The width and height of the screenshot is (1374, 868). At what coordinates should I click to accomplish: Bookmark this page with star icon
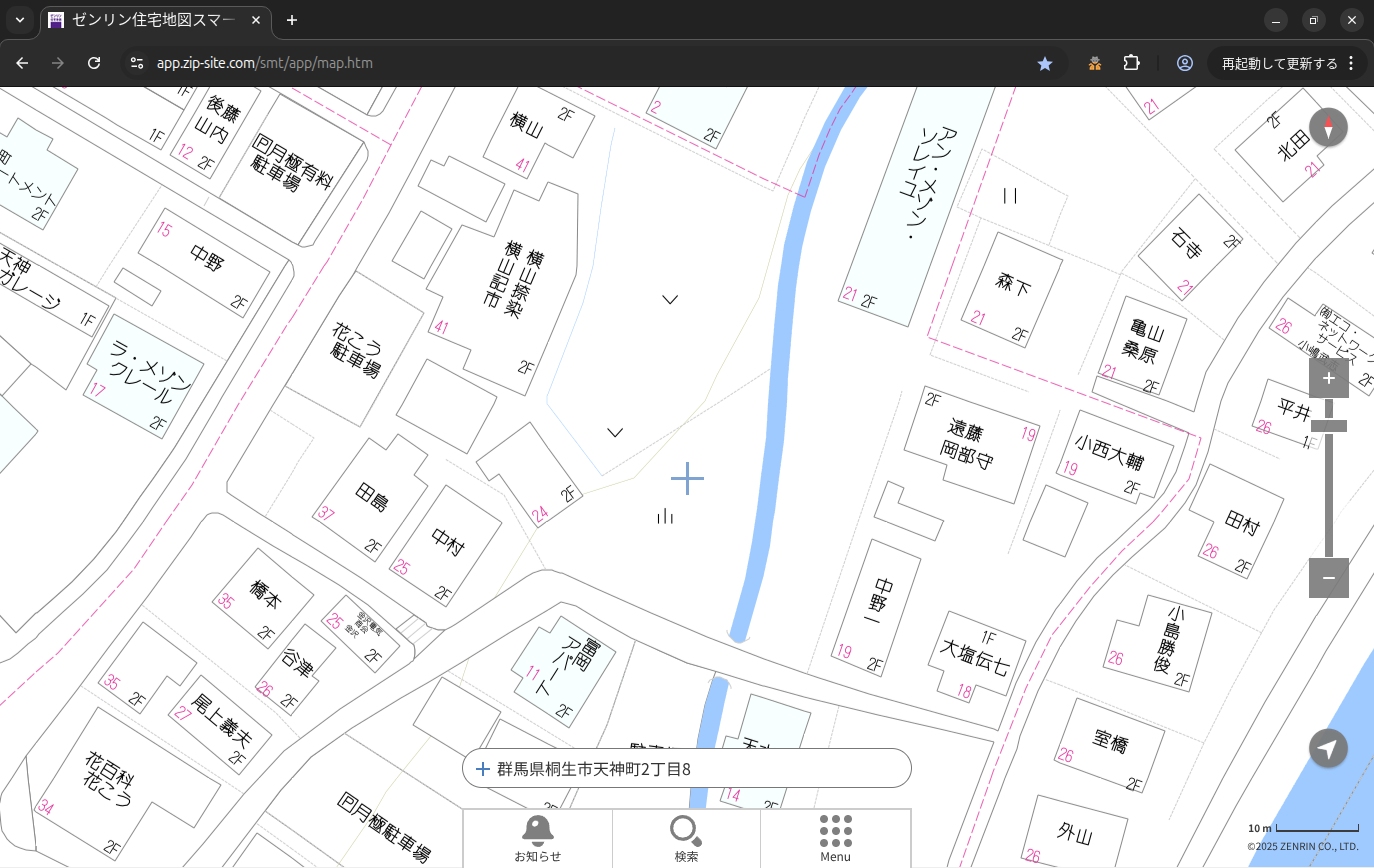point(1045,63)
